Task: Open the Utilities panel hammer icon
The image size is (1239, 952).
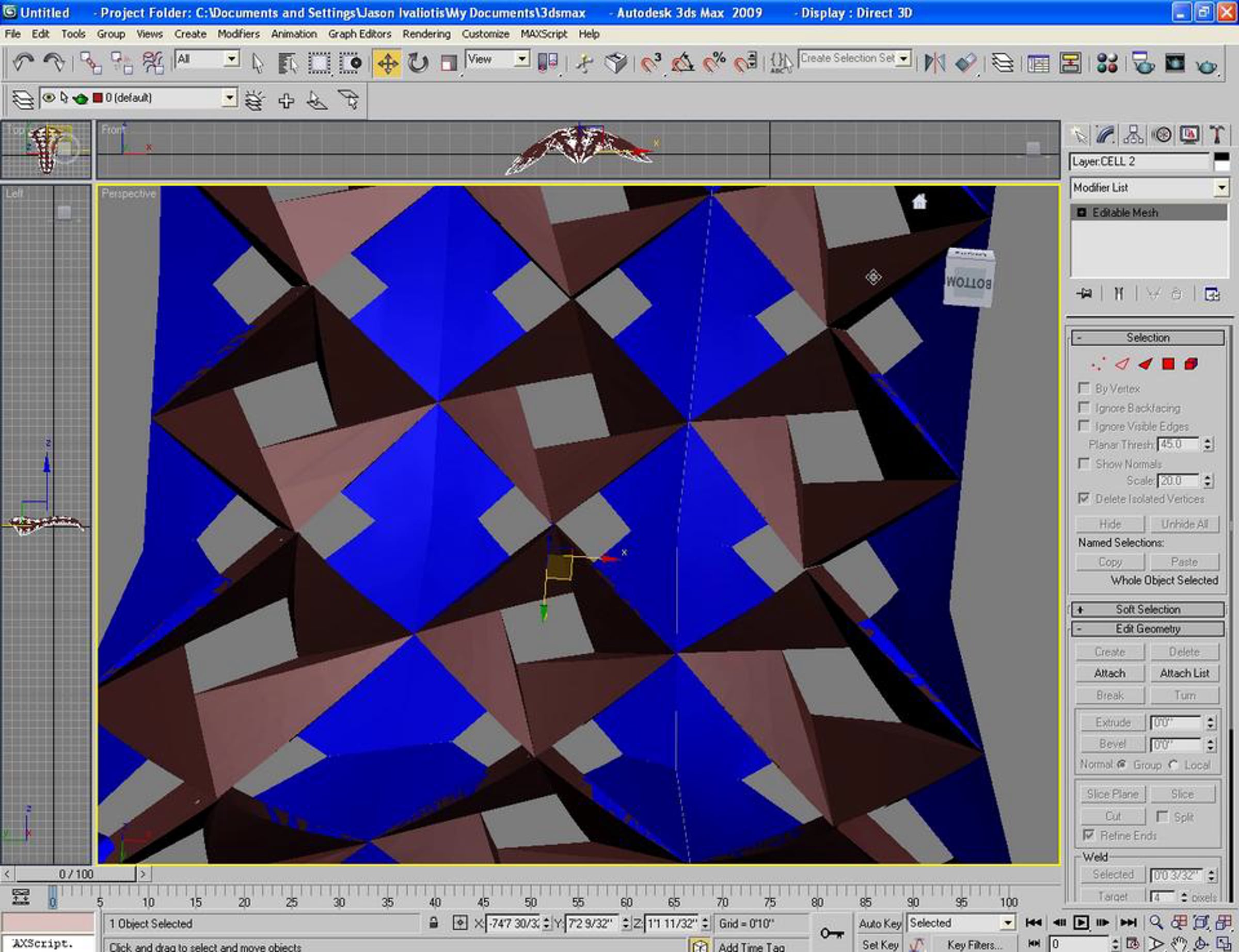Action: pyautogui.click(x=1217, y=135)
